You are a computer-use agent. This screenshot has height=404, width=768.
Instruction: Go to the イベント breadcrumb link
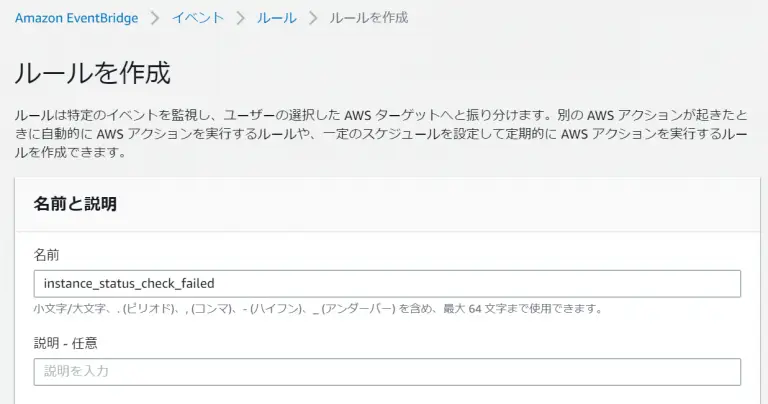pyautogui.click(x=198, y=18)
